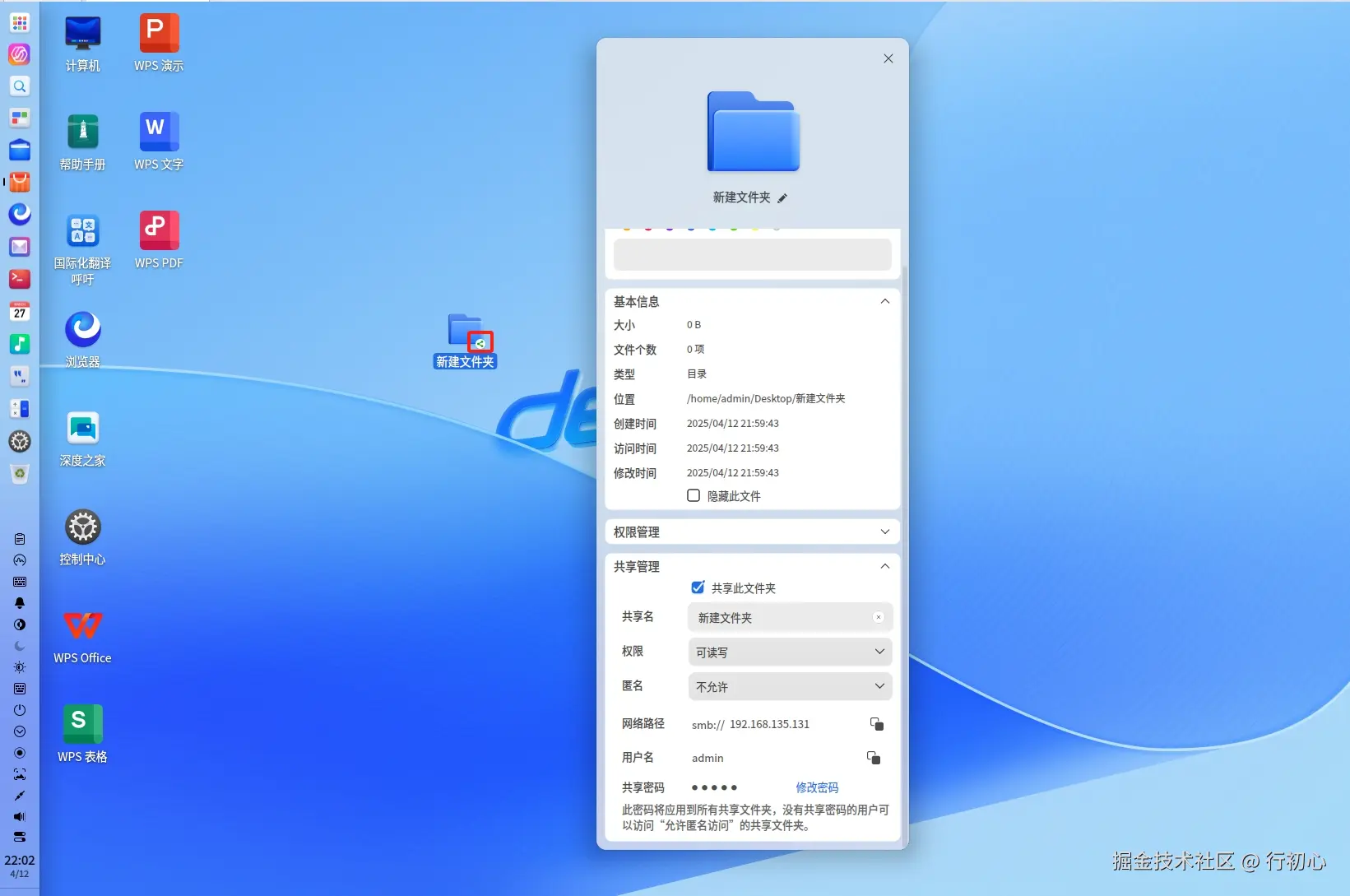Start screen recording from the tray icon
Viewport: 1350px width, 896px height.
point(20,753)
